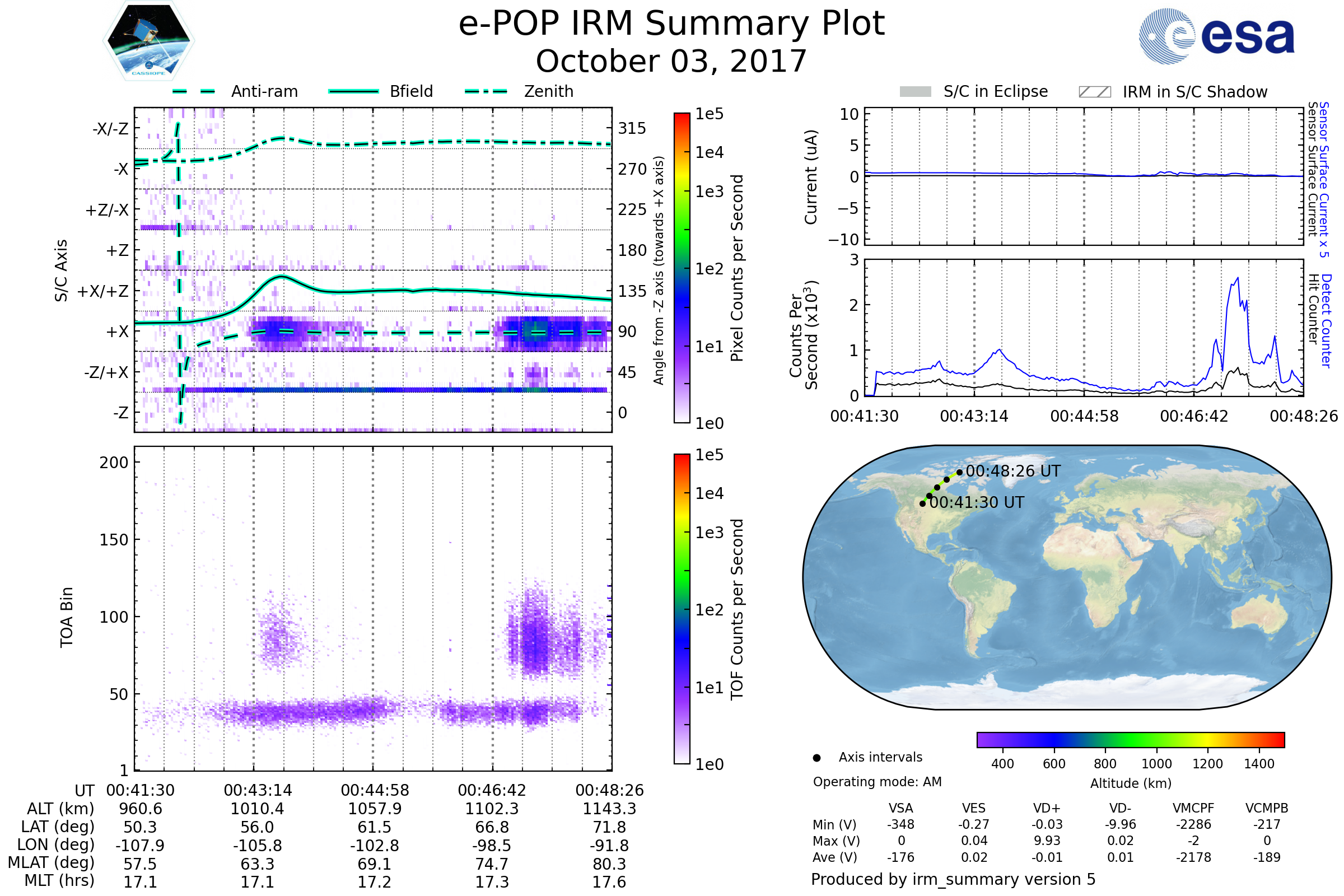Click the Axis intervals black dot marker

tap(816, 758)
